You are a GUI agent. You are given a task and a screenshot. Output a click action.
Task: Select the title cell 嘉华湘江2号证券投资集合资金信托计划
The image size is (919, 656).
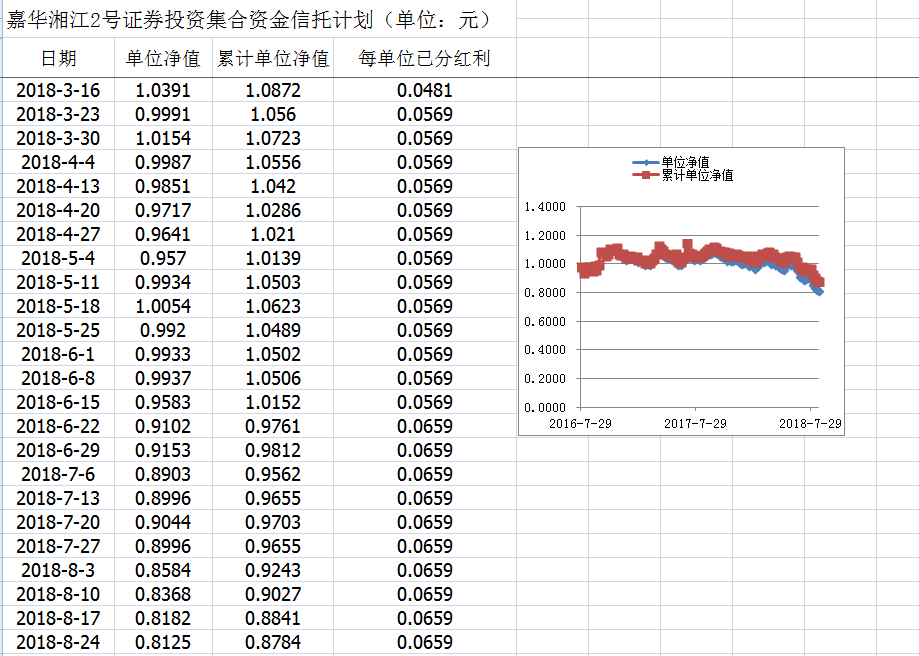click(x=259, y=19)
